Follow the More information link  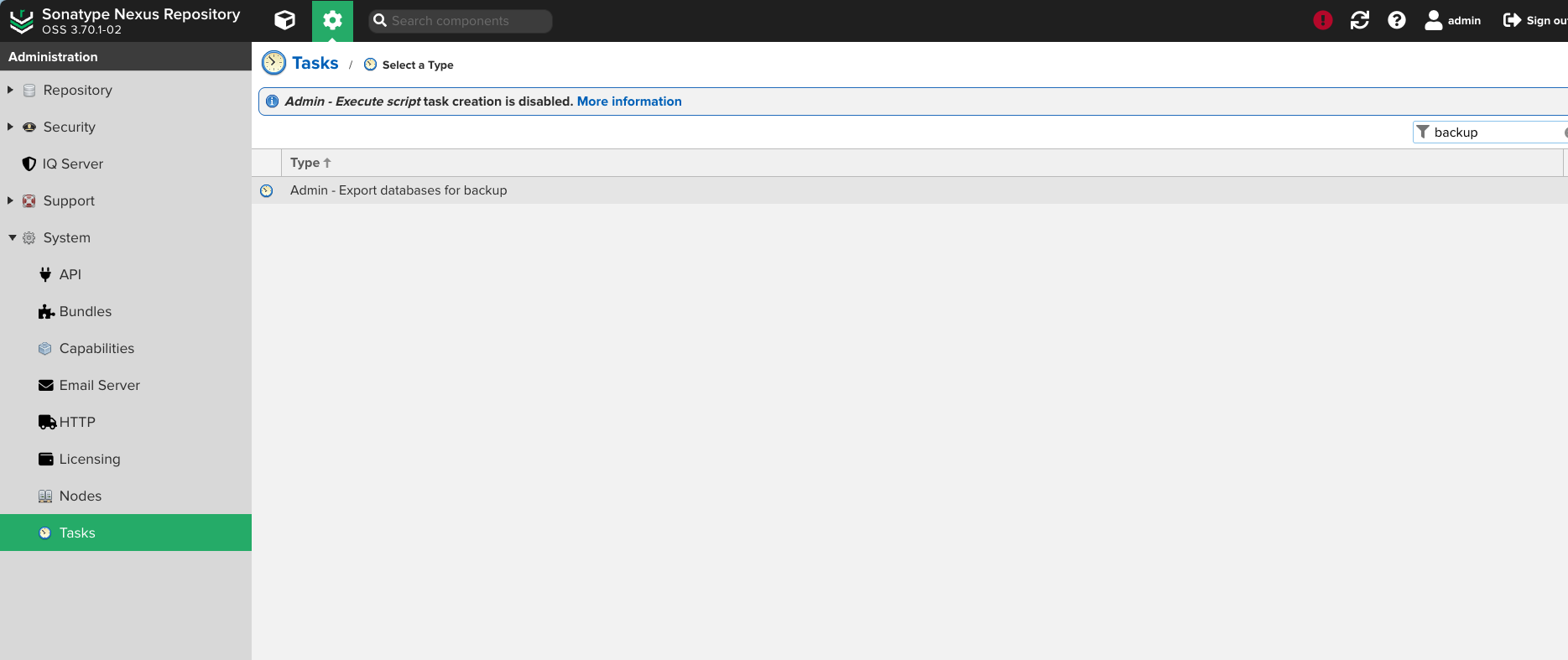628,101
